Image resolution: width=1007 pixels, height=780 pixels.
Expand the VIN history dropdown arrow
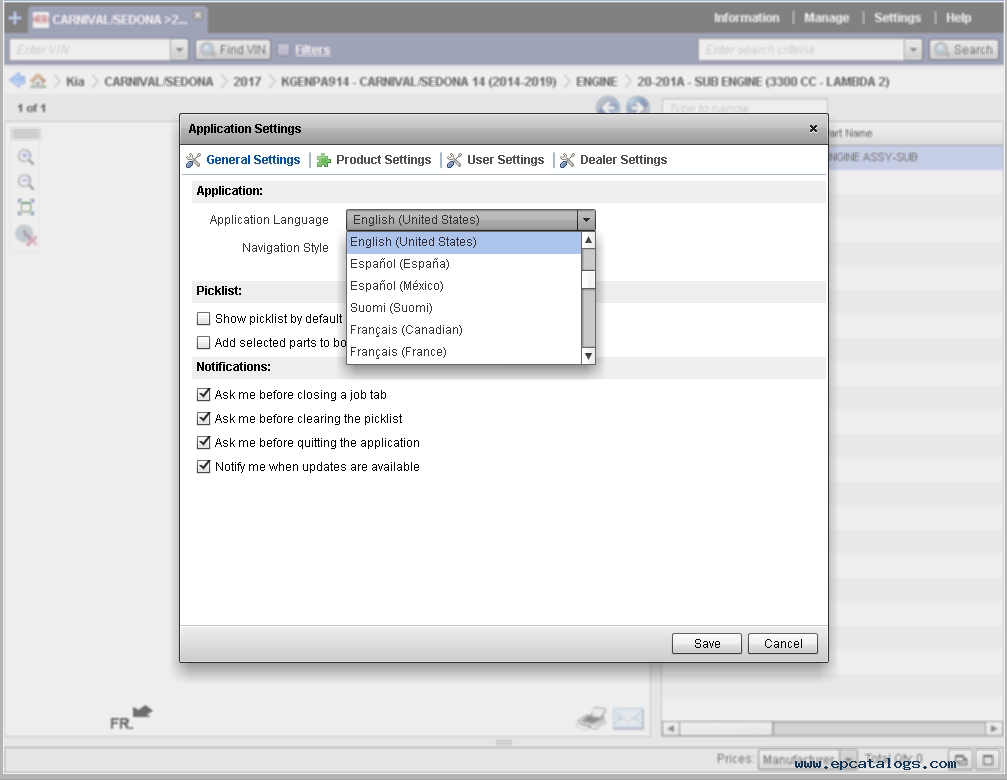(179, 49)
